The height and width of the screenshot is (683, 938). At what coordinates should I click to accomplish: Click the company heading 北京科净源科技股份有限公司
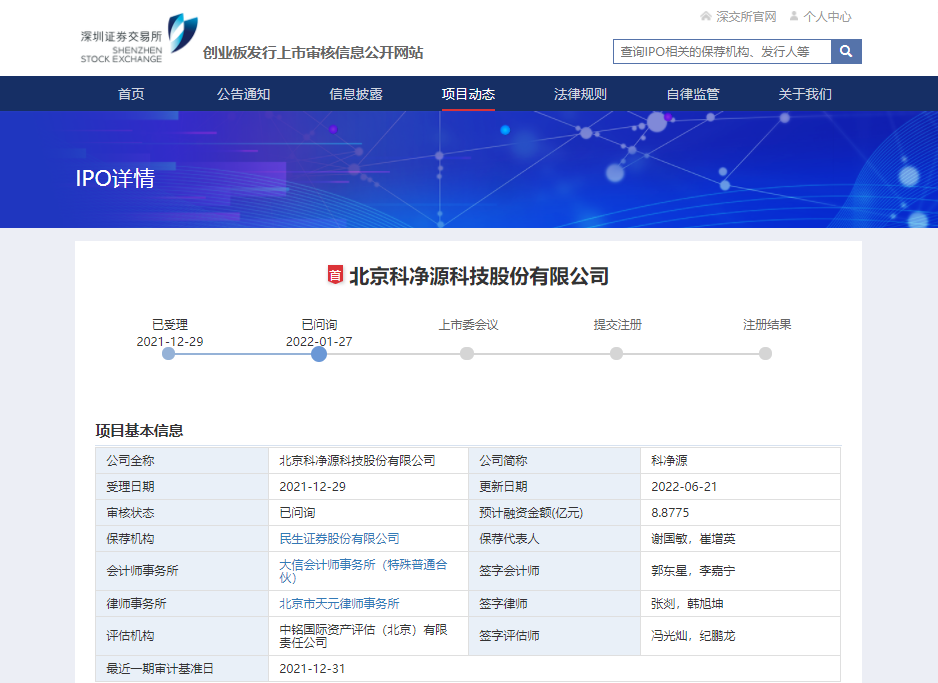(x=479, y=276)
